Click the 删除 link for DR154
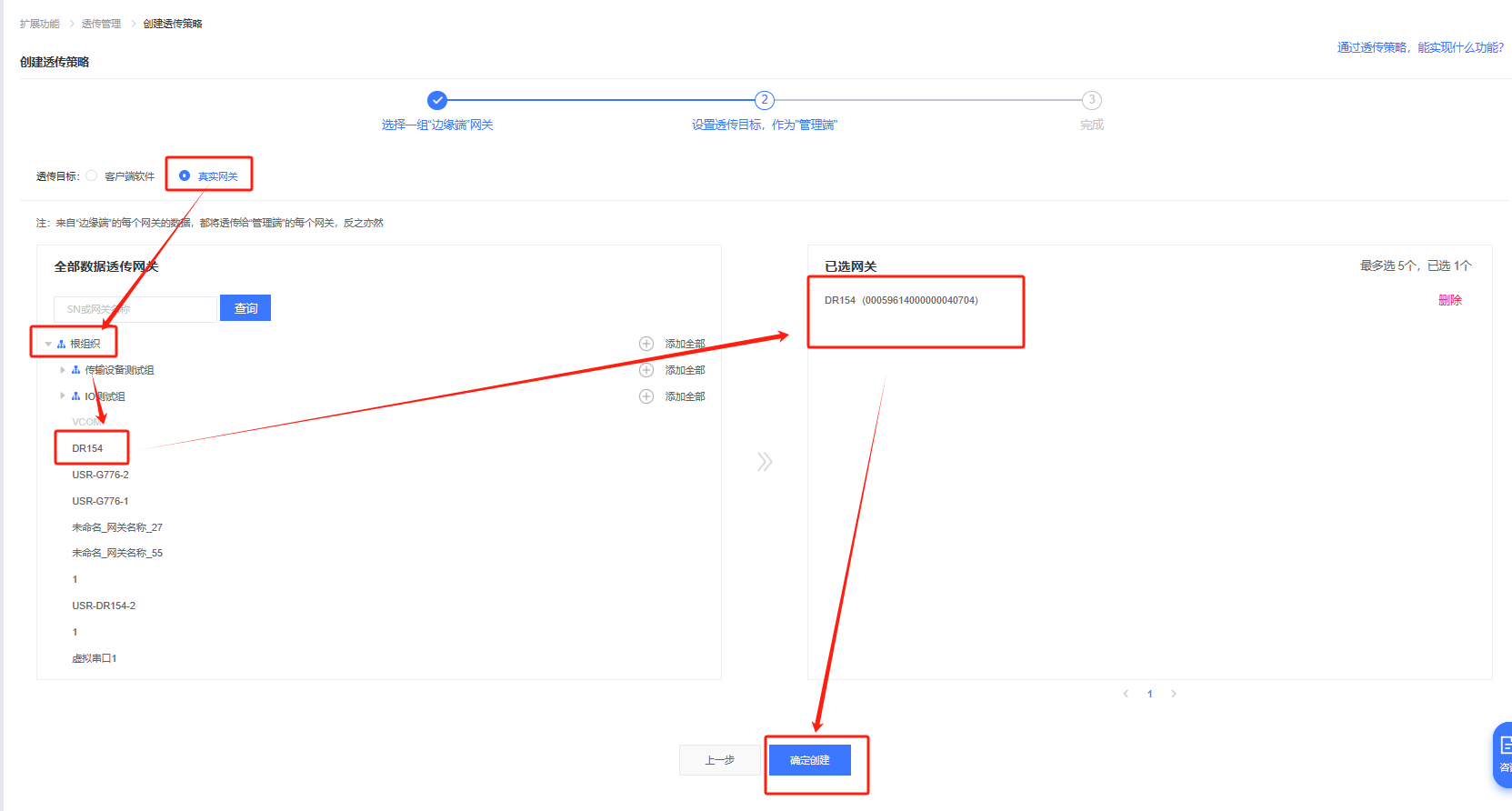1512x811 pixels. (x=1449, y=300)
